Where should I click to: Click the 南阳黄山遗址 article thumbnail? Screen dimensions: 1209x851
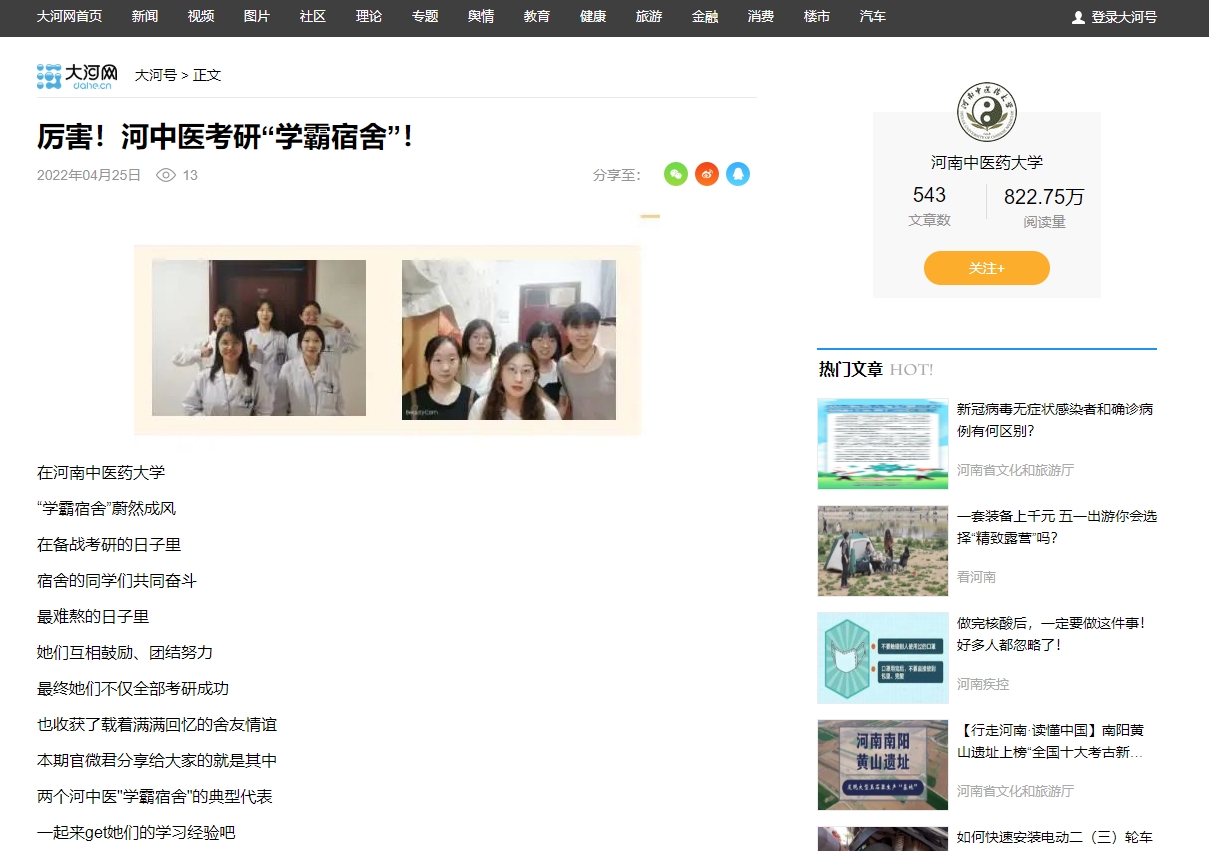(882, 765)
